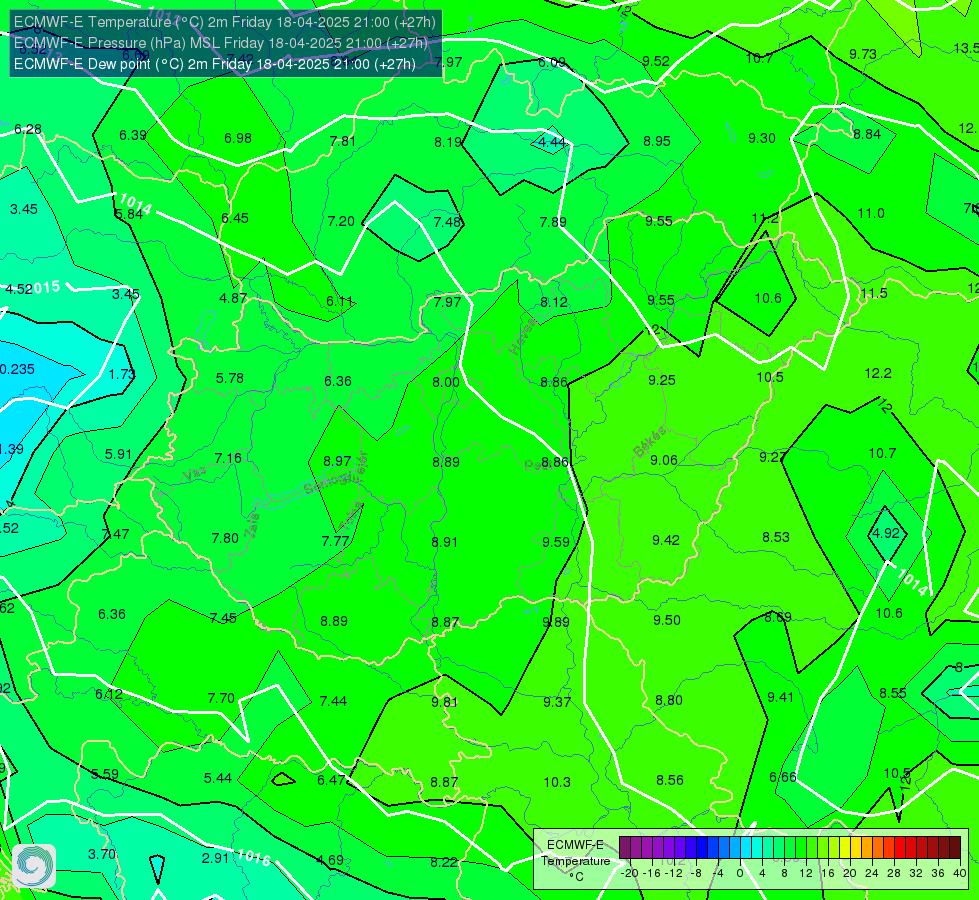Click the 9.25 grid value
Screen dimensions: 979x900
(x=662, y=380)
